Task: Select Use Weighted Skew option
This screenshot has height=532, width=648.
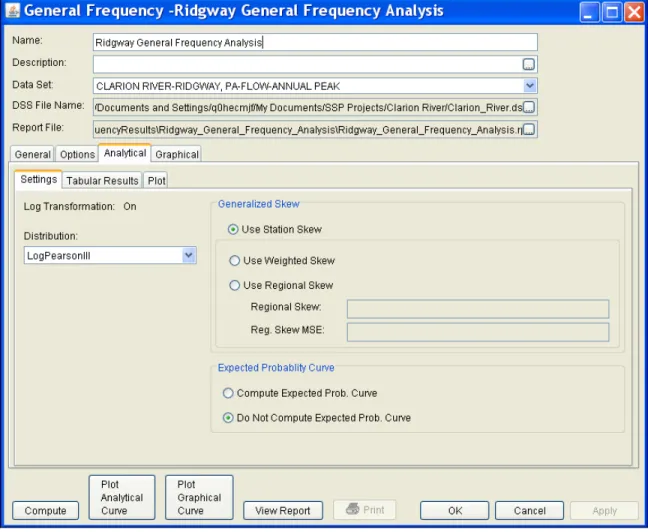Action: [282, 261]
